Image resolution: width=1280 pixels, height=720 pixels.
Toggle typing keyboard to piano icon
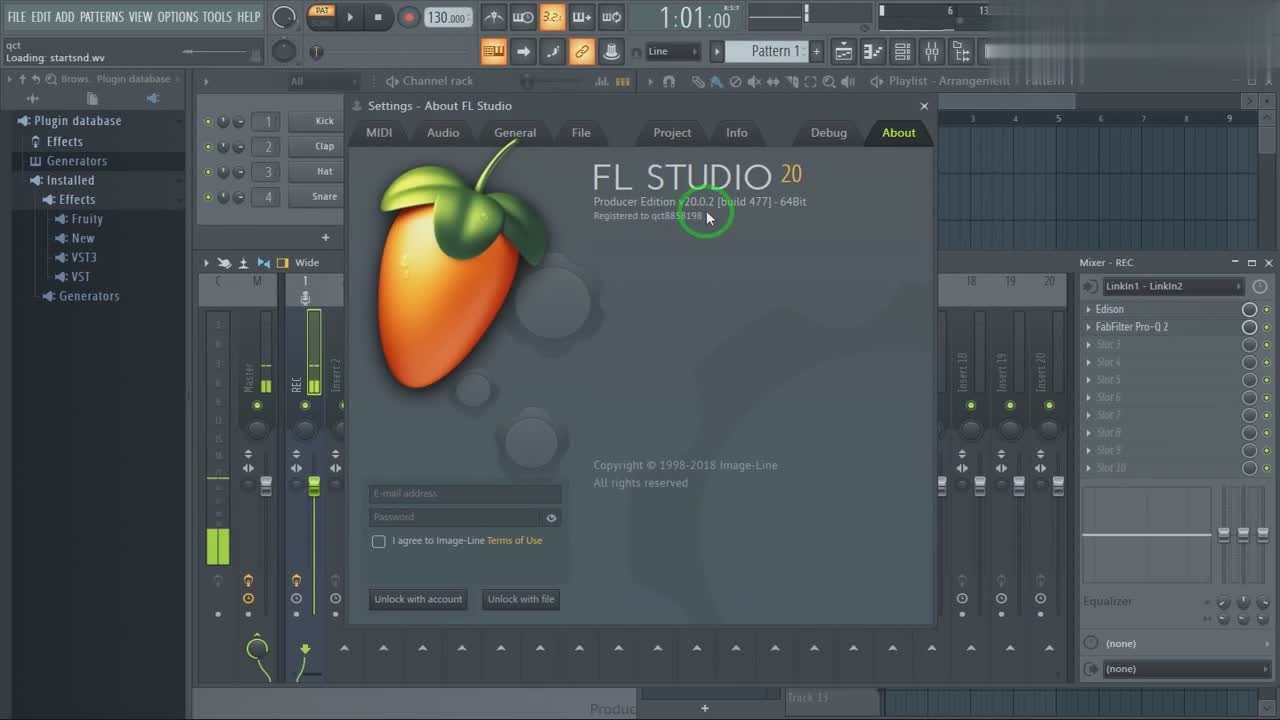tap(493, 52)
